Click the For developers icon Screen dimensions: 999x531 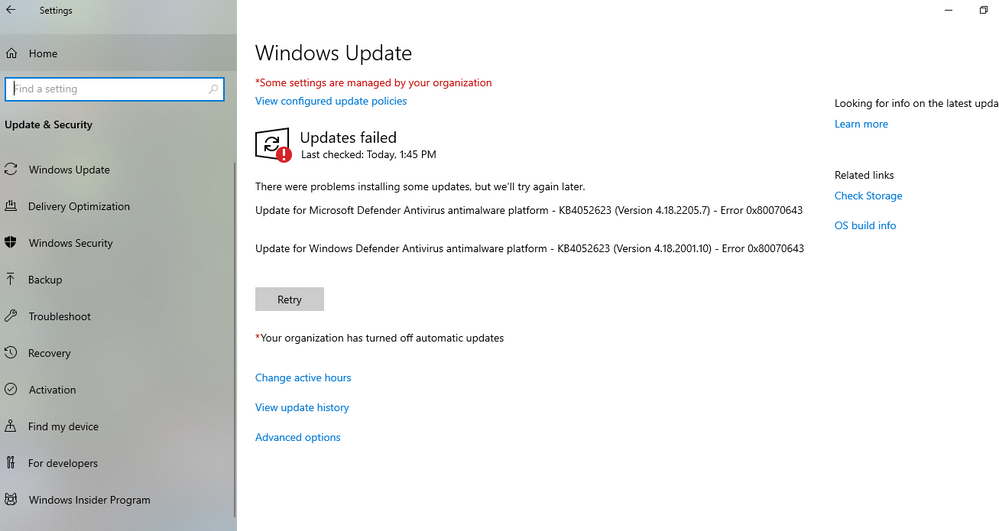click(x=10, y=463)
